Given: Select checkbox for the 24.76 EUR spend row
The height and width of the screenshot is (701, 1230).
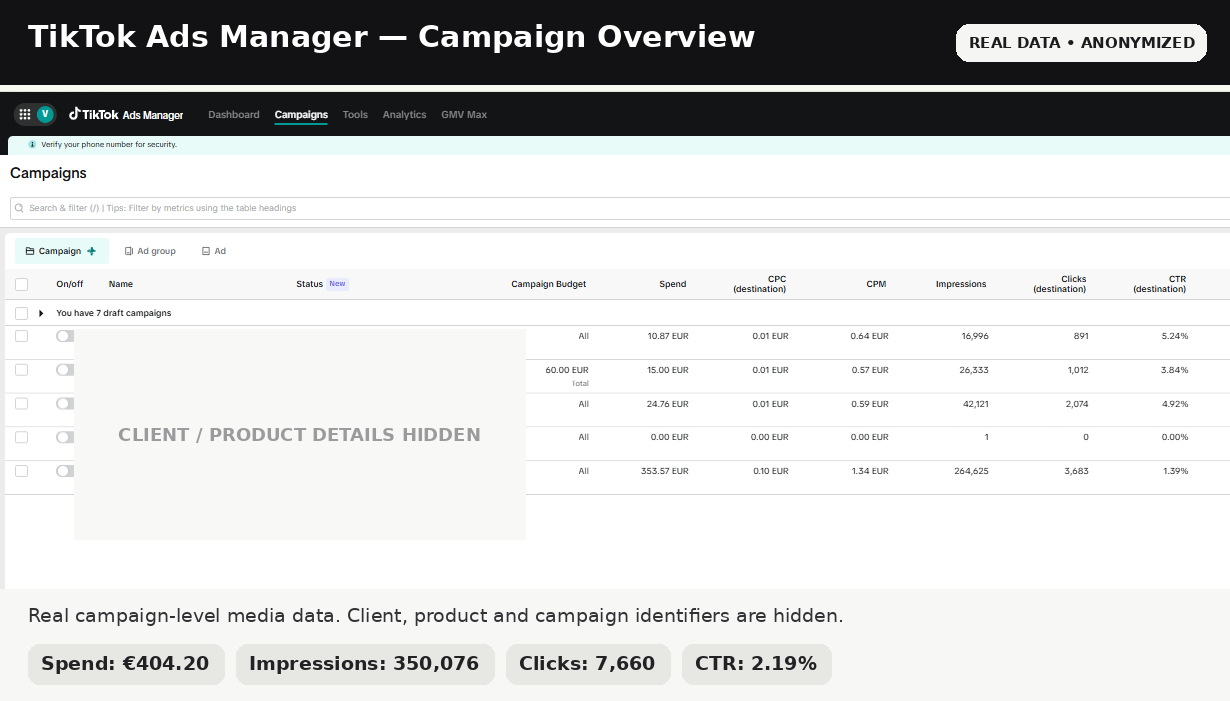Looking at the screenshot, I should (22, 404).
